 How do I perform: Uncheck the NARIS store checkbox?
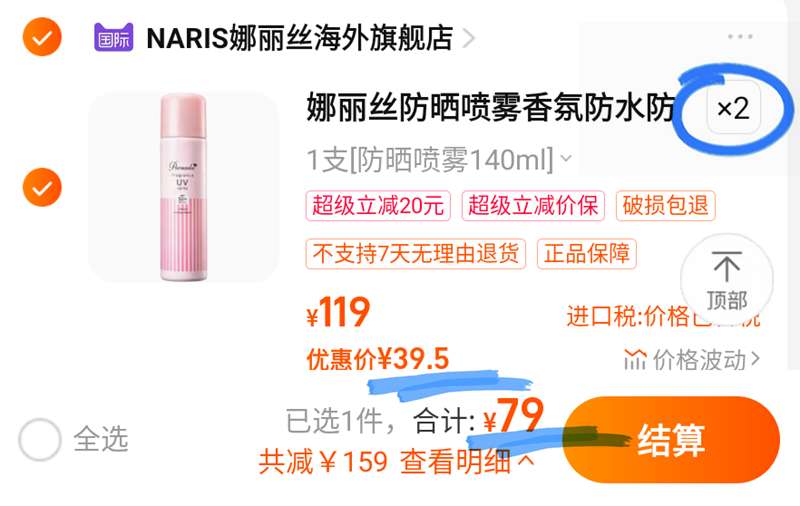pos(42,37)
